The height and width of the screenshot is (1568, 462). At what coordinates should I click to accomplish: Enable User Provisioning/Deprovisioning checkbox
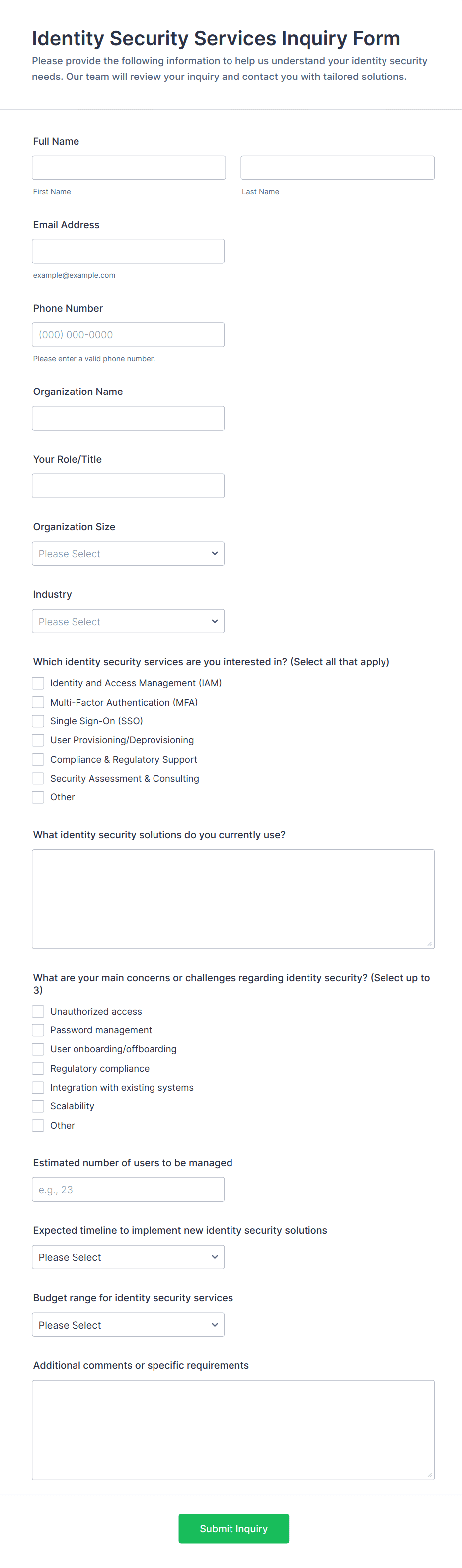[38, 740]
